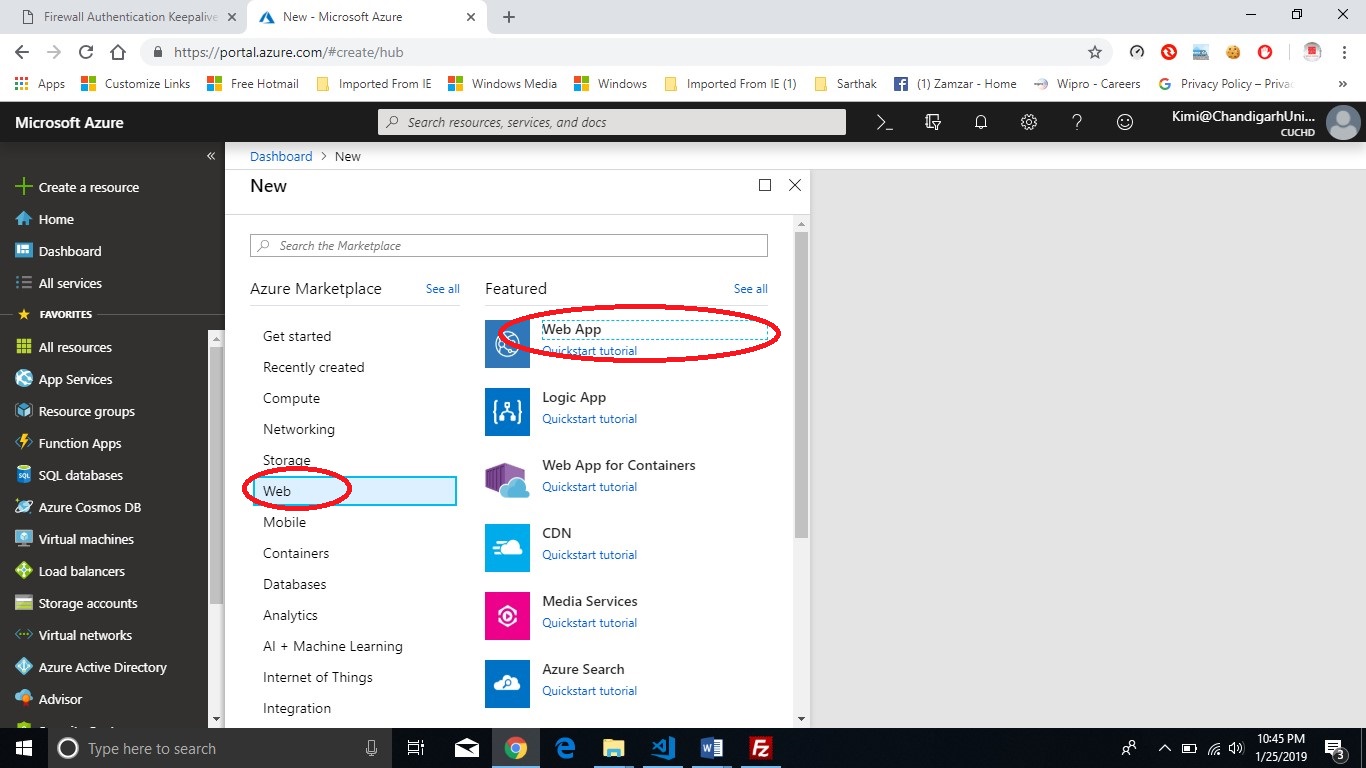Select the Networking marketplace category
This screenshot has height=768, width=1366.
[x=299, y=429]
